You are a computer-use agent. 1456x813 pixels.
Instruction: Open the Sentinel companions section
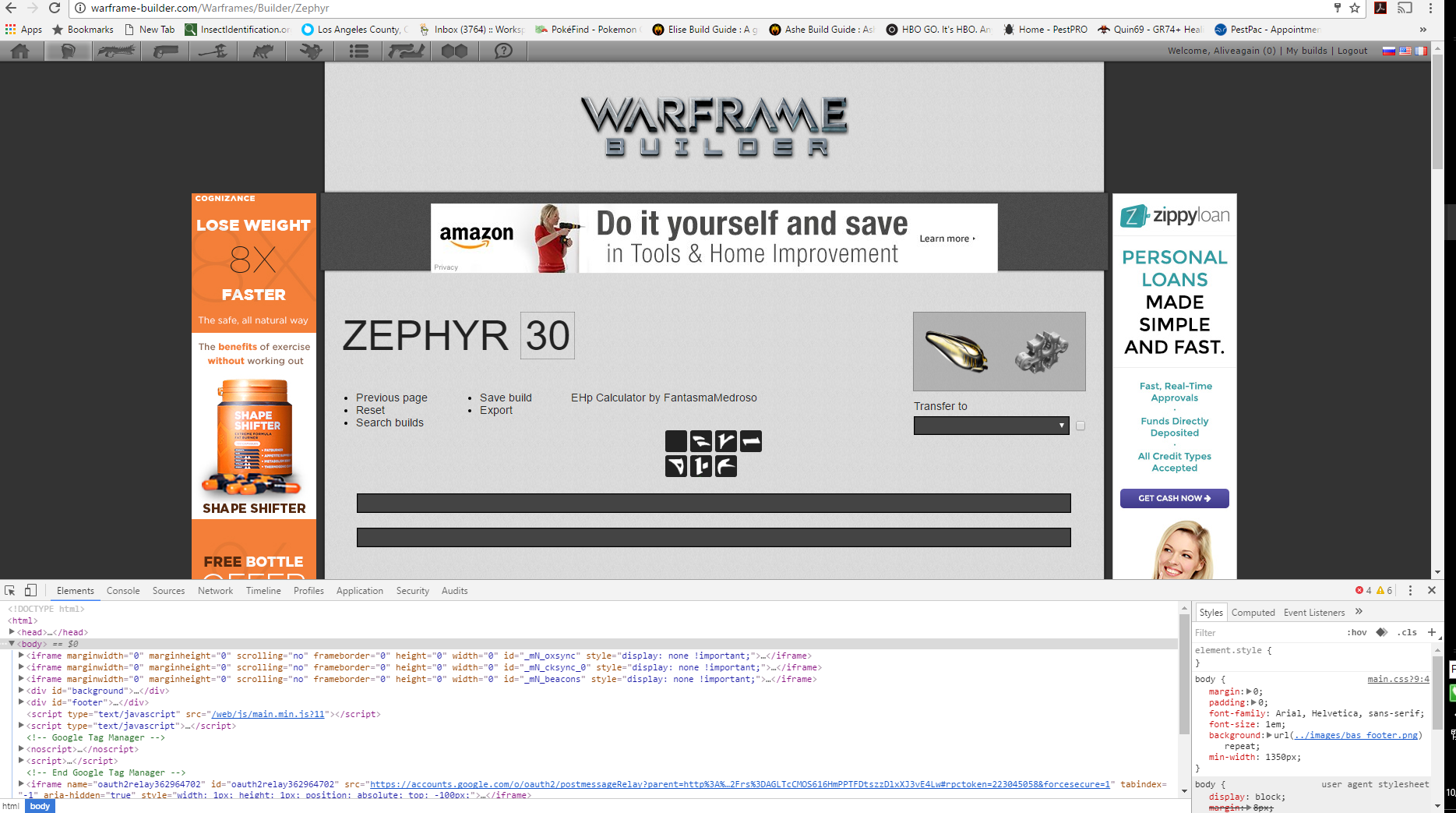[310, 51]
